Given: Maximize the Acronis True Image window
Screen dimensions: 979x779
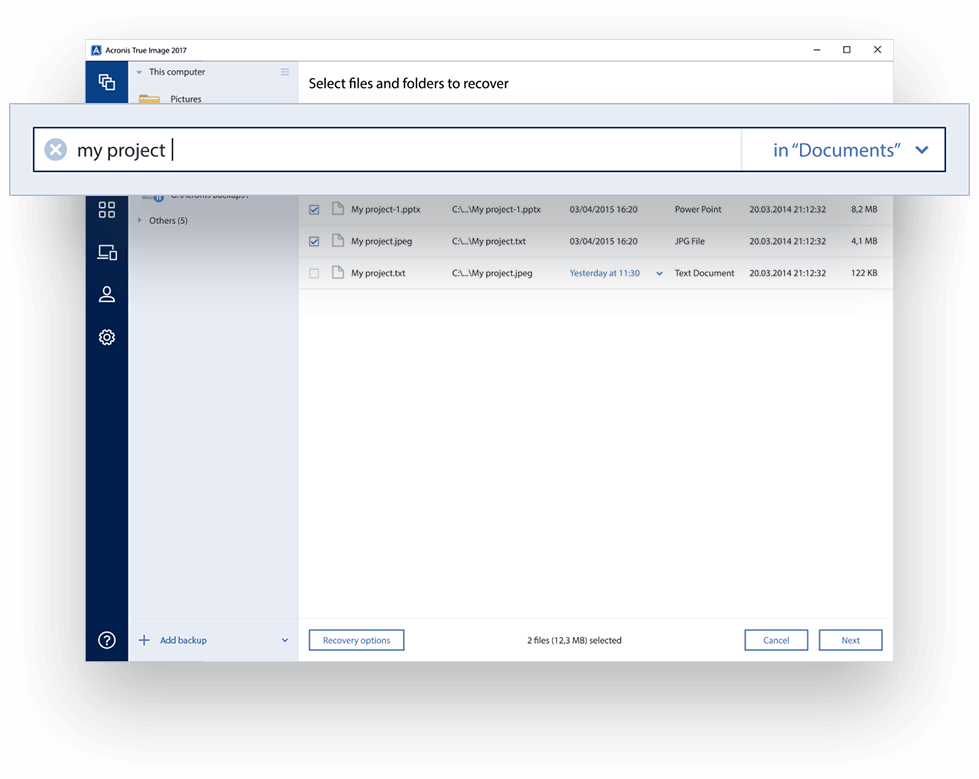Looking at the screenshot, I should pos(847,50).
